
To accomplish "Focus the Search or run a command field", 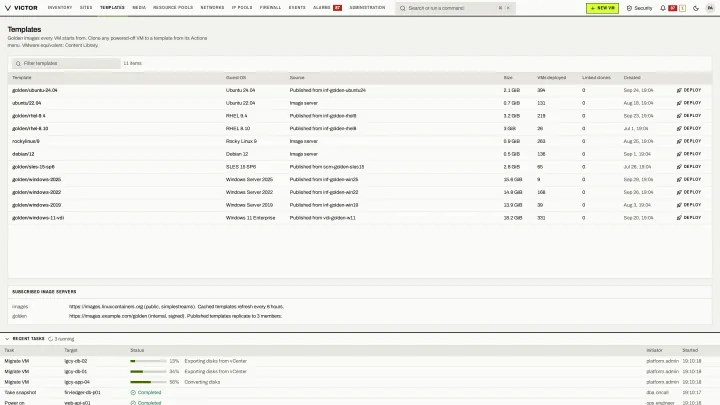I will [x=456, y=8].
